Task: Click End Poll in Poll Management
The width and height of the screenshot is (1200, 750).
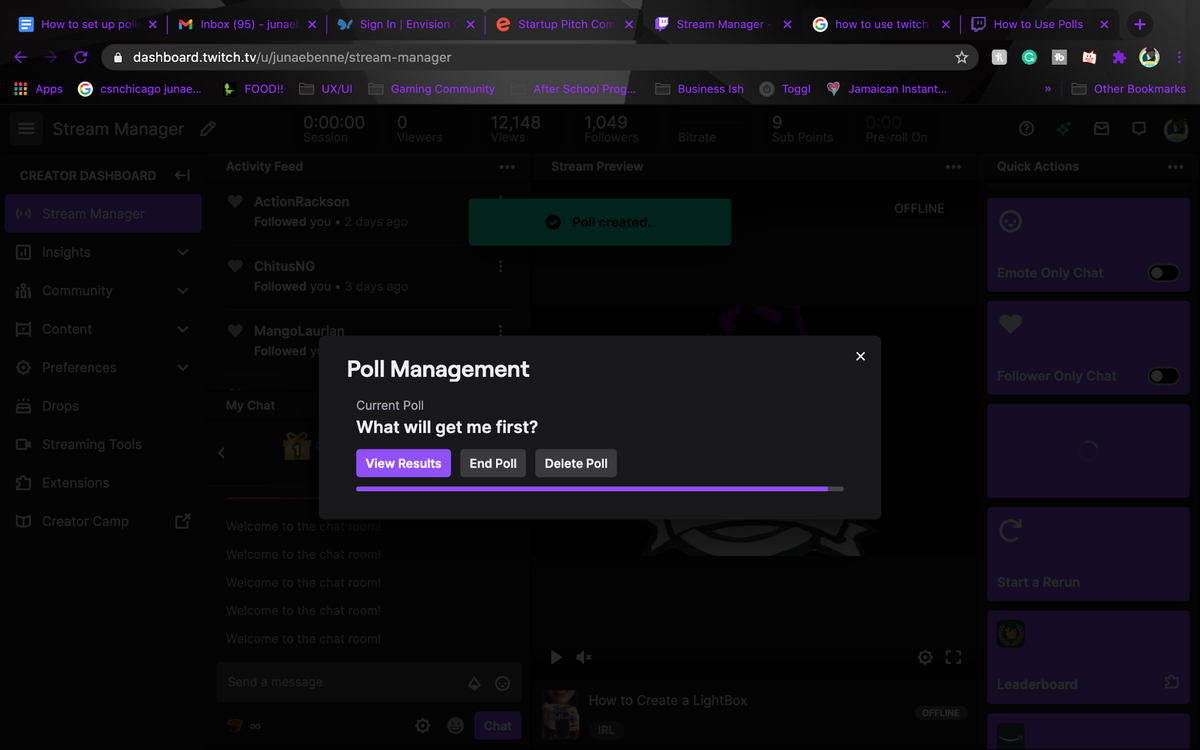Action: point(492,463)
